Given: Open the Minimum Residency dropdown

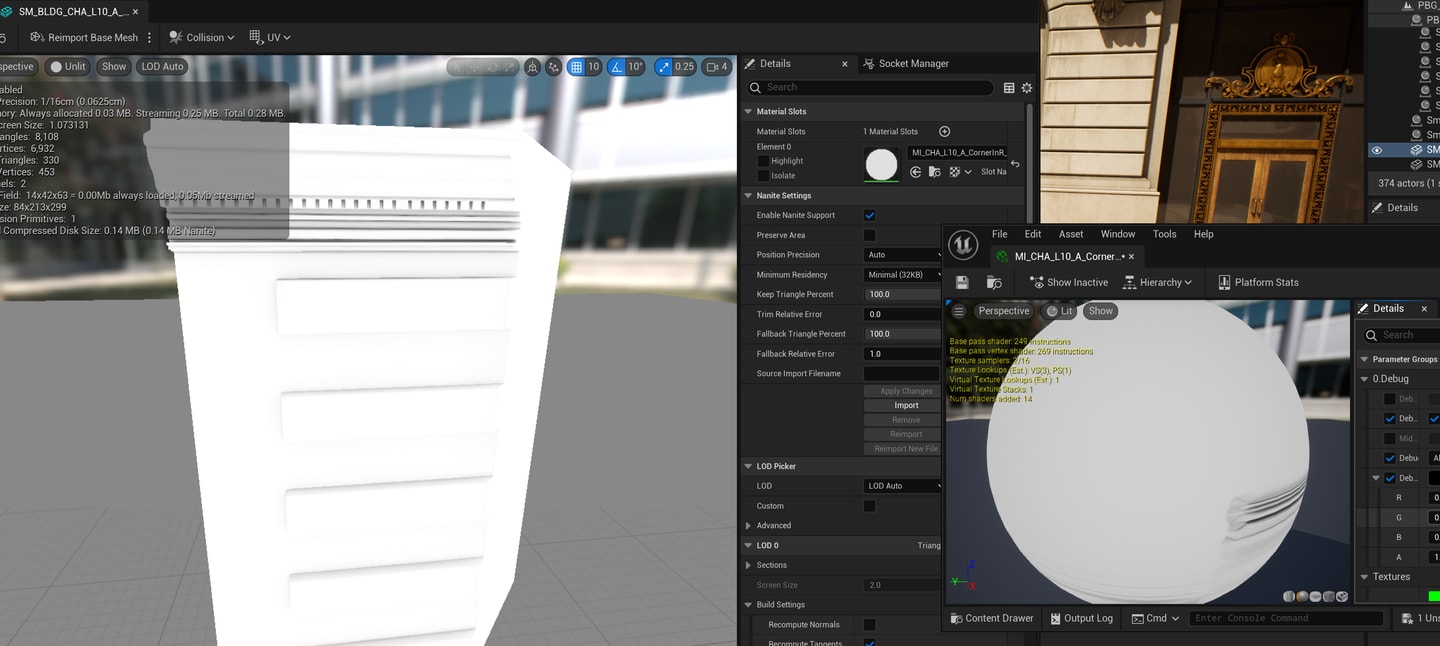Looking at the screenshot, I should 903,275.
